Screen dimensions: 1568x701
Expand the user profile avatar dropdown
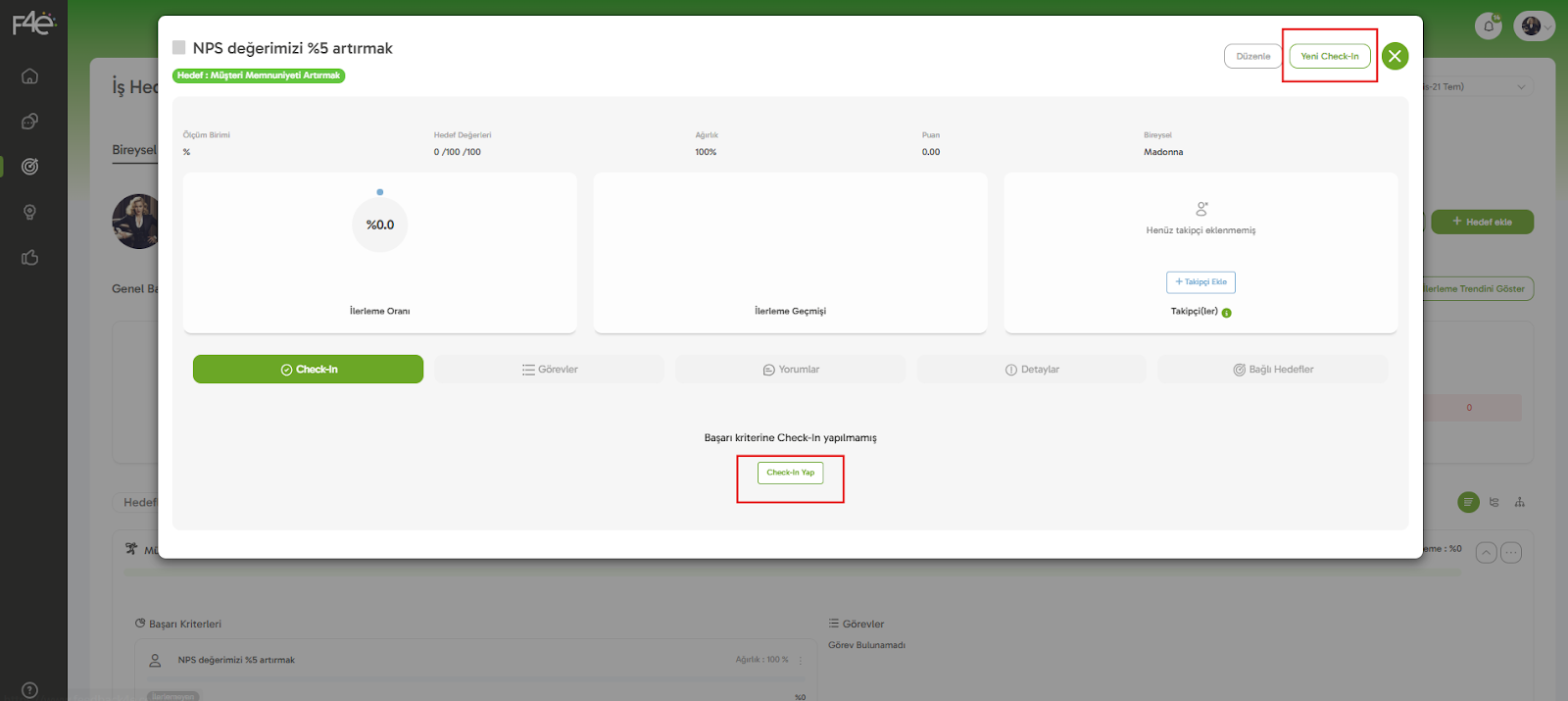click(x=1534, y=26)
